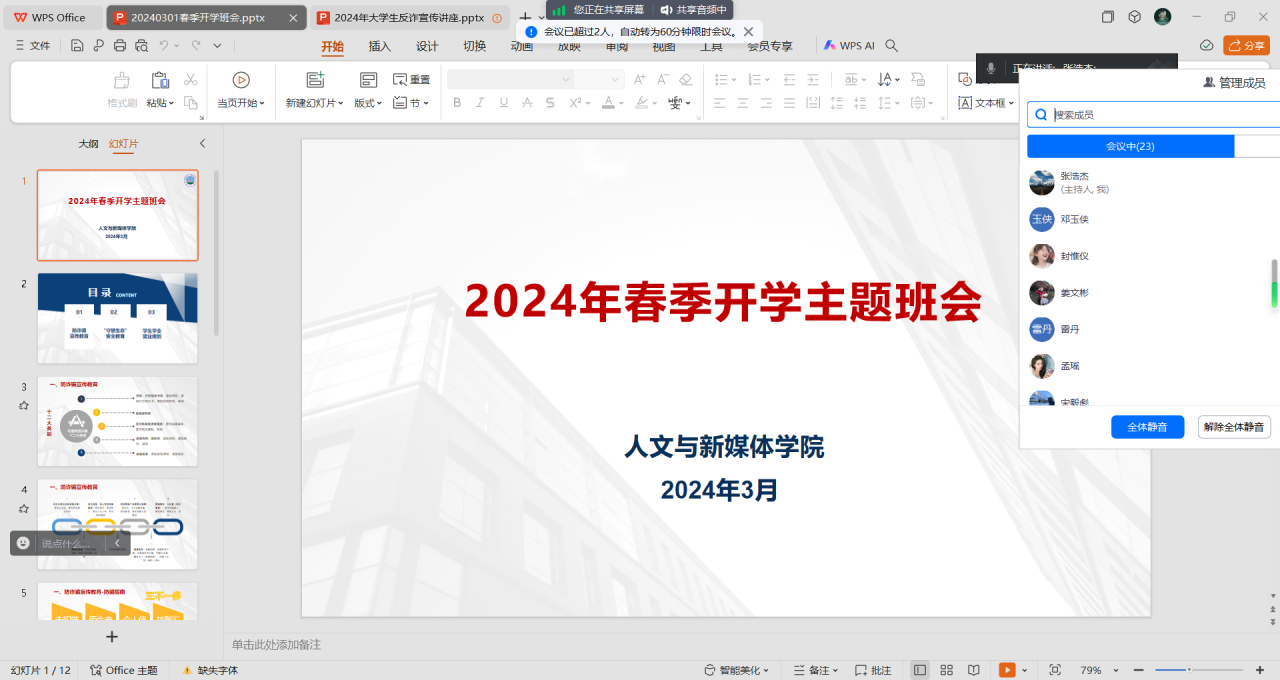
Task: Toggle the notes pane (备注)
Action: 812,670
